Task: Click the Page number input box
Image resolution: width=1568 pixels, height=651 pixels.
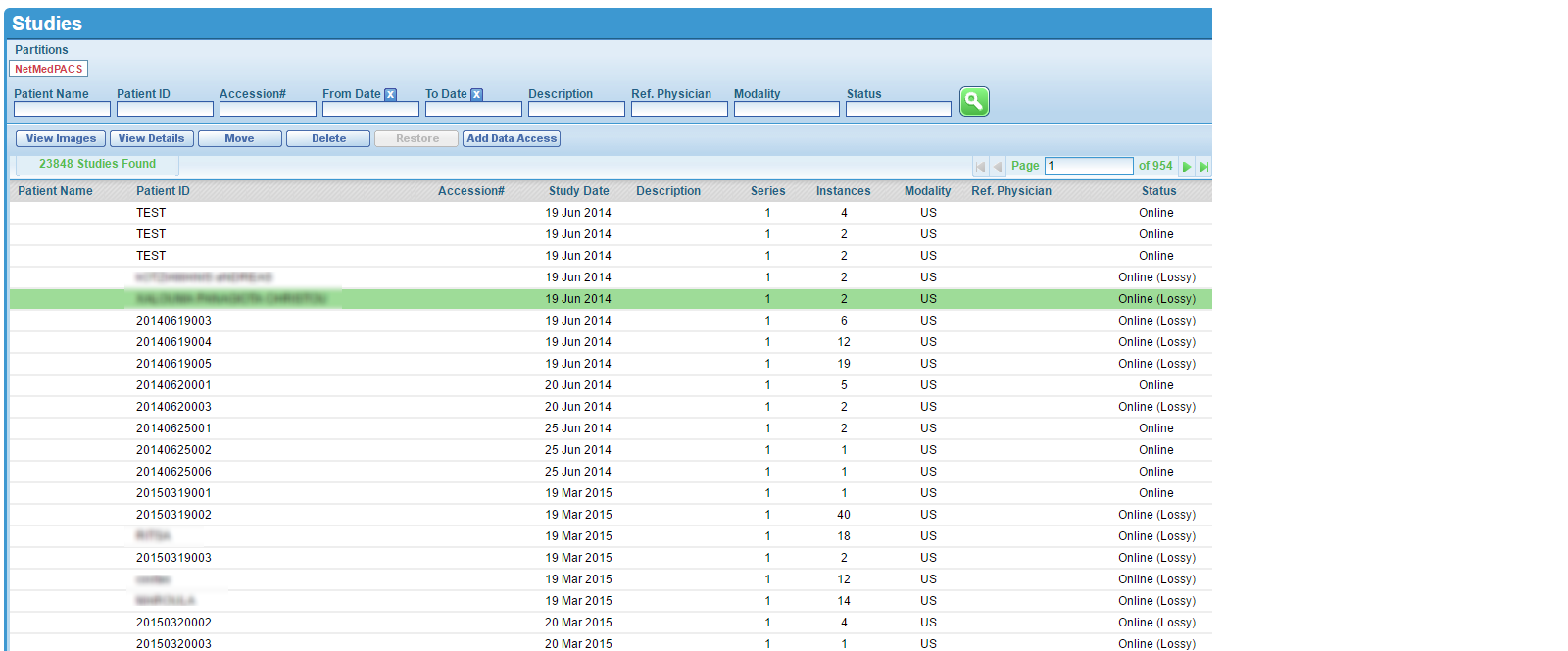Action: (x=1089, y=166)
